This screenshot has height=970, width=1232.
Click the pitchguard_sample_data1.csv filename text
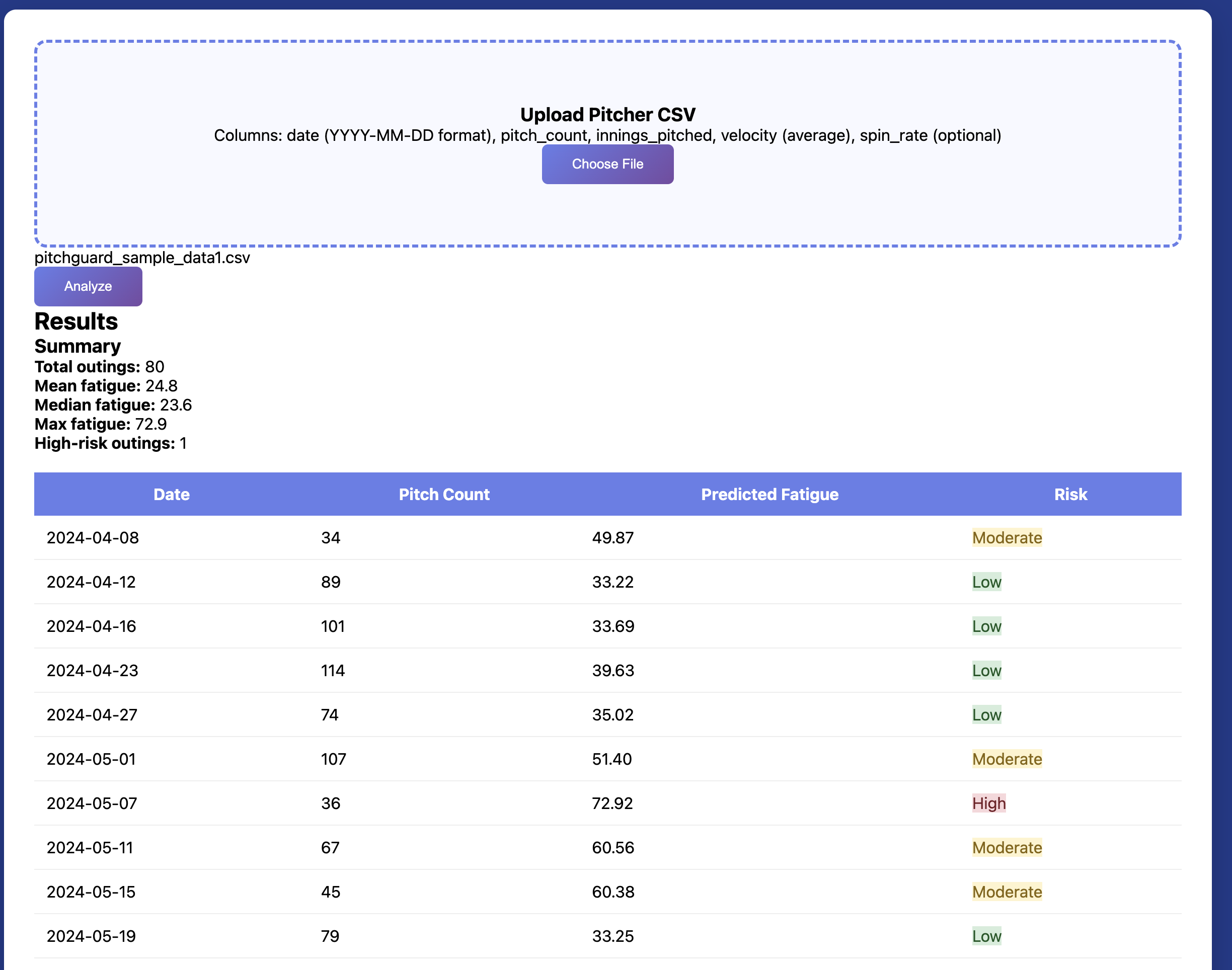click(x=142, y=258)
